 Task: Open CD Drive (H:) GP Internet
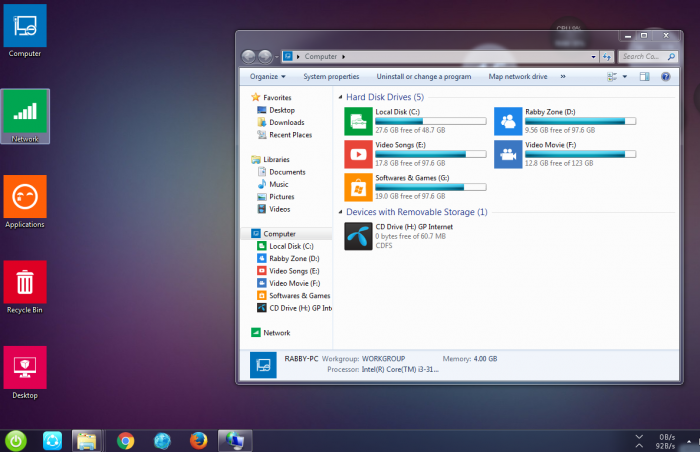[358, 235]
